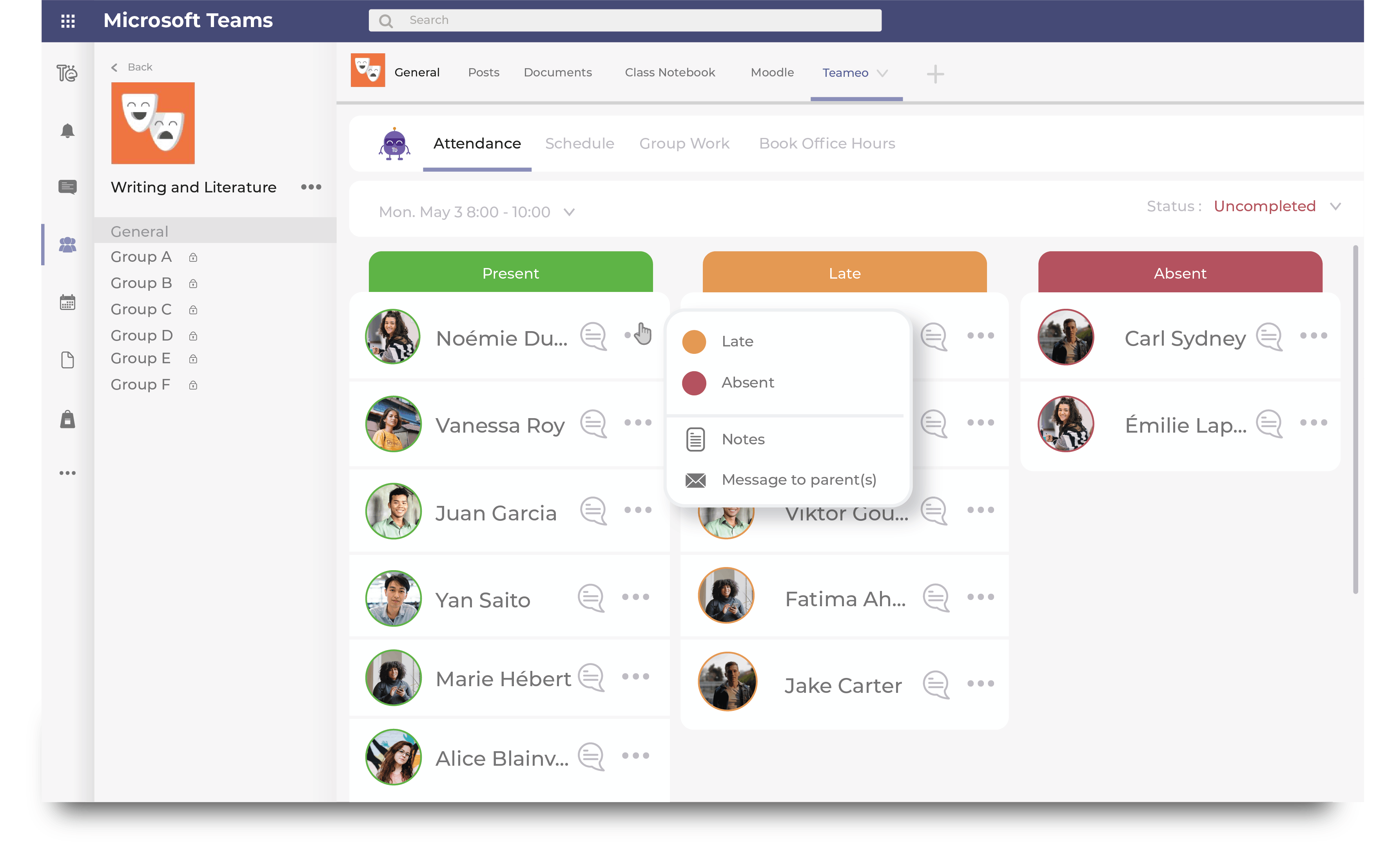Click the Files icon in the left rail

67,360
